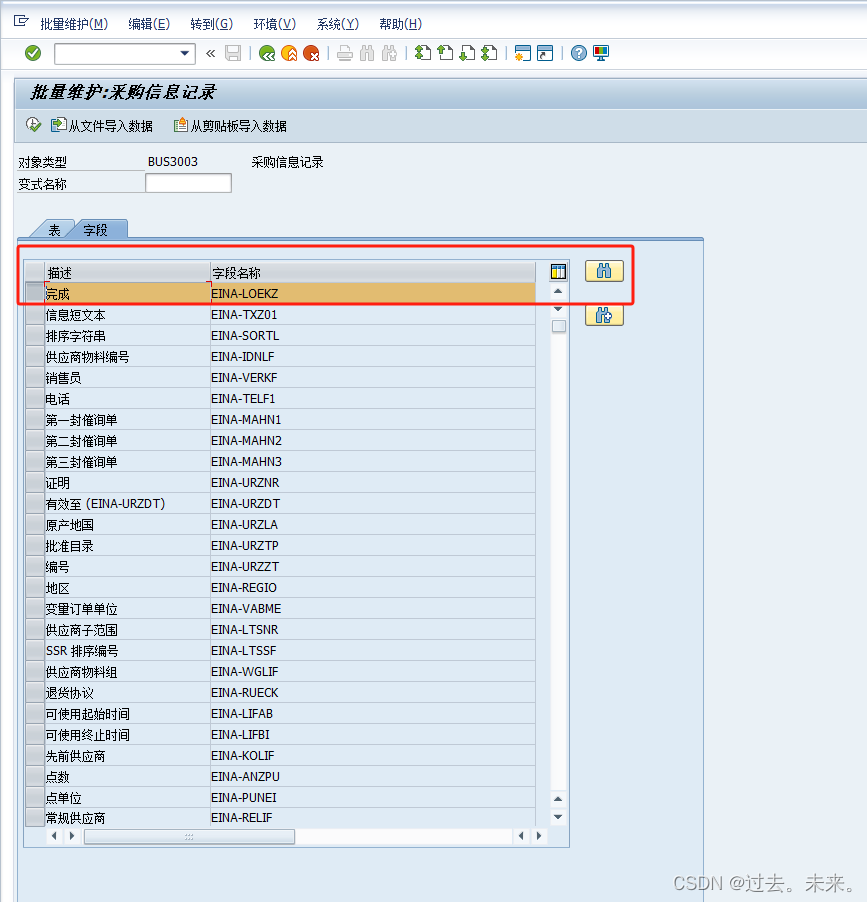The width and height of the screenshot is (867, 902).
Task: Execute the mass maintenance run
Action: 33,124
